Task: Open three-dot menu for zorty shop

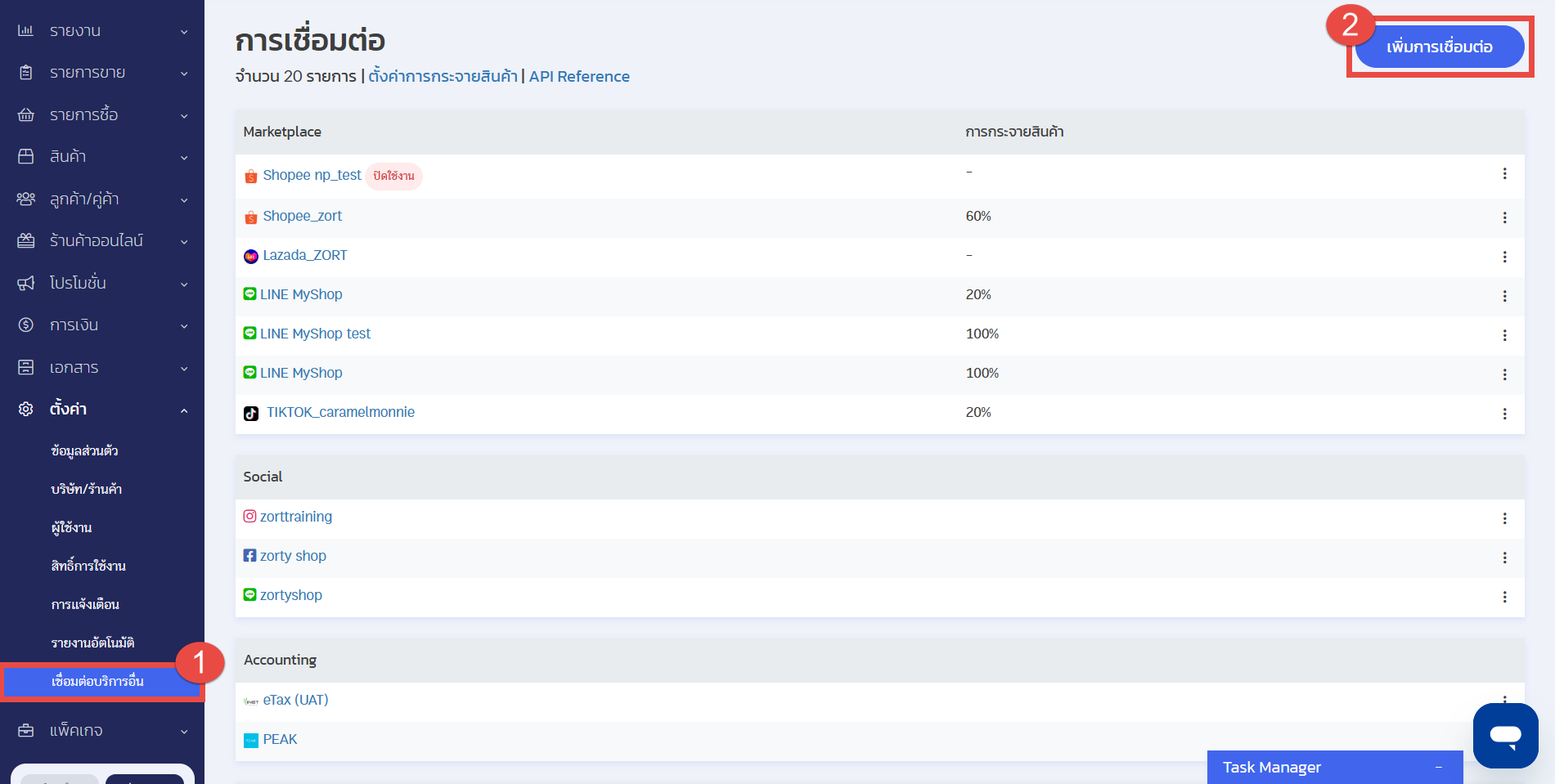Action: coord(1504,558)
